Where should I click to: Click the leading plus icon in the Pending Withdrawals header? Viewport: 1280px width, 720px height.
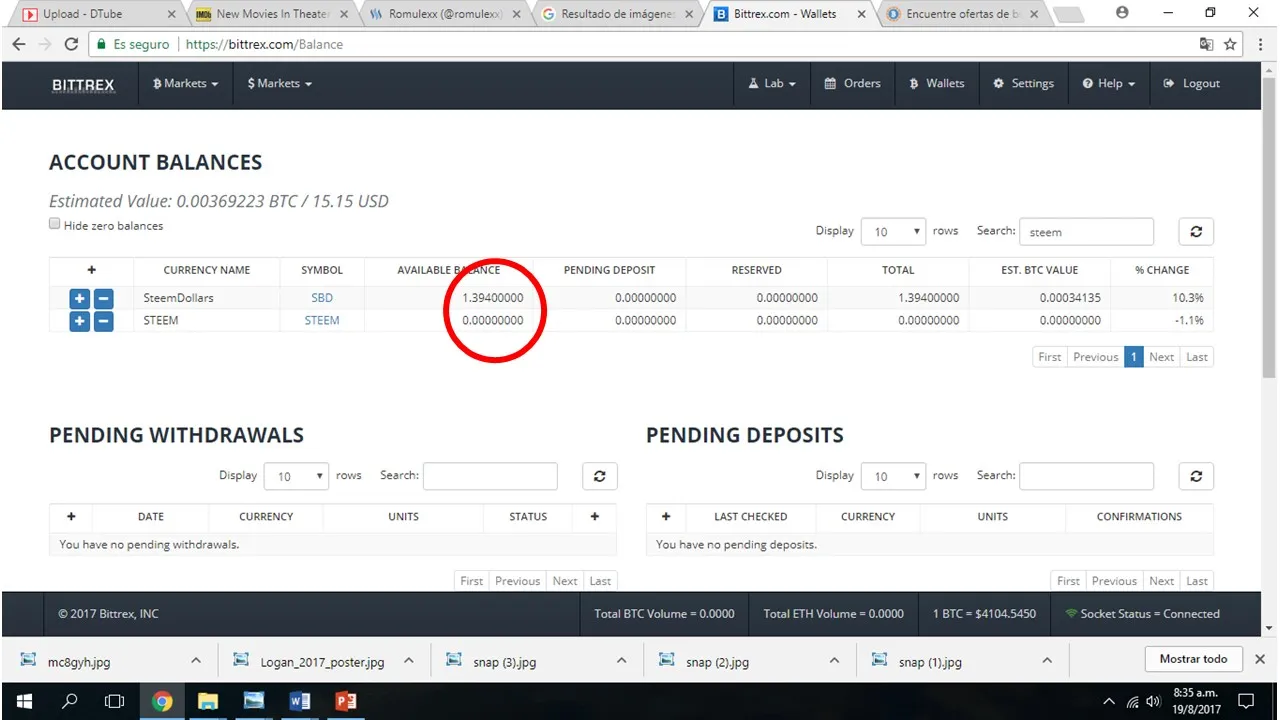tap(71, 517)
